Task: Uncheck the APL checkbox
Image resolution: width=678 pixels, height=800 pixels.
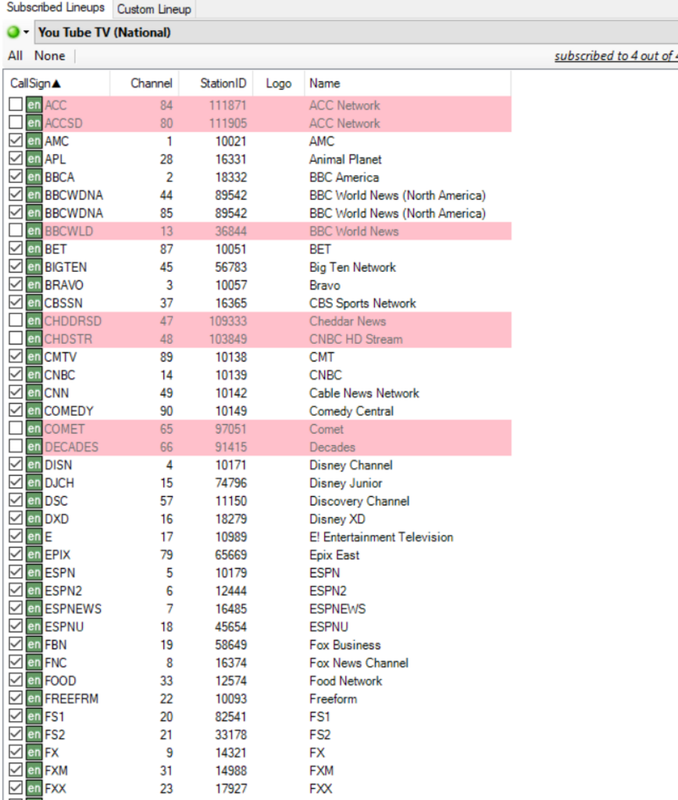Action: (16, 159)
